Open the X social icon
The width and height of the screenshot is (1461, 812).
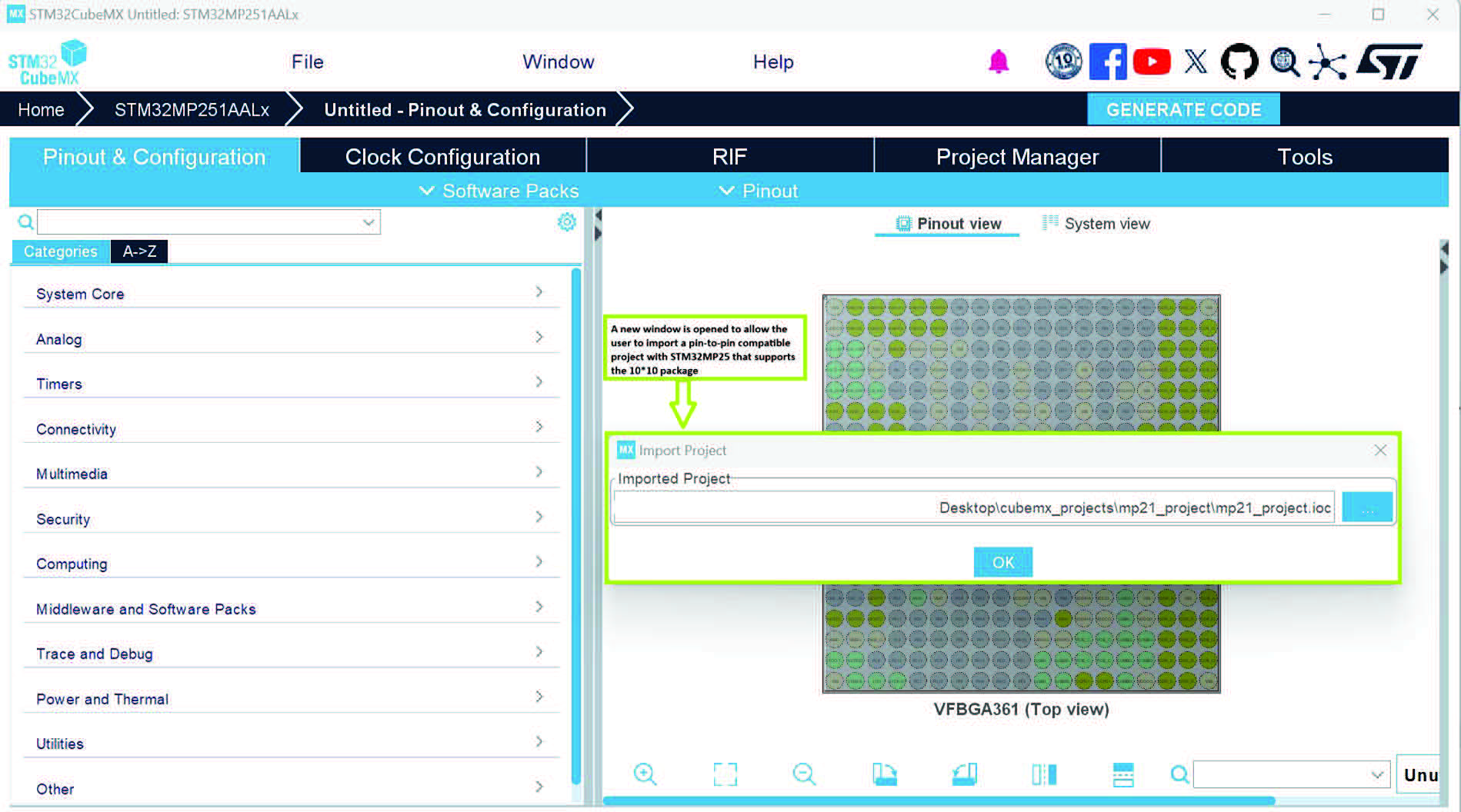[x=1196, y=62]
